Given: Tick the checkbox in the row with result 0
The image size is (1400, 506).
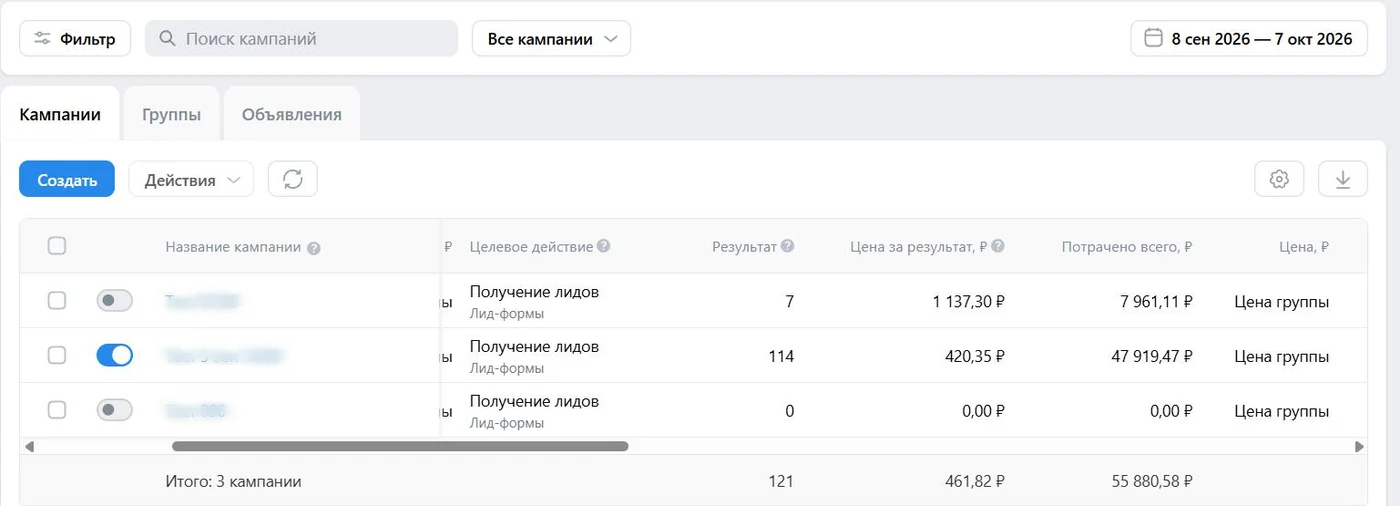Looking at the screenshot, I should tap(57, 409).
